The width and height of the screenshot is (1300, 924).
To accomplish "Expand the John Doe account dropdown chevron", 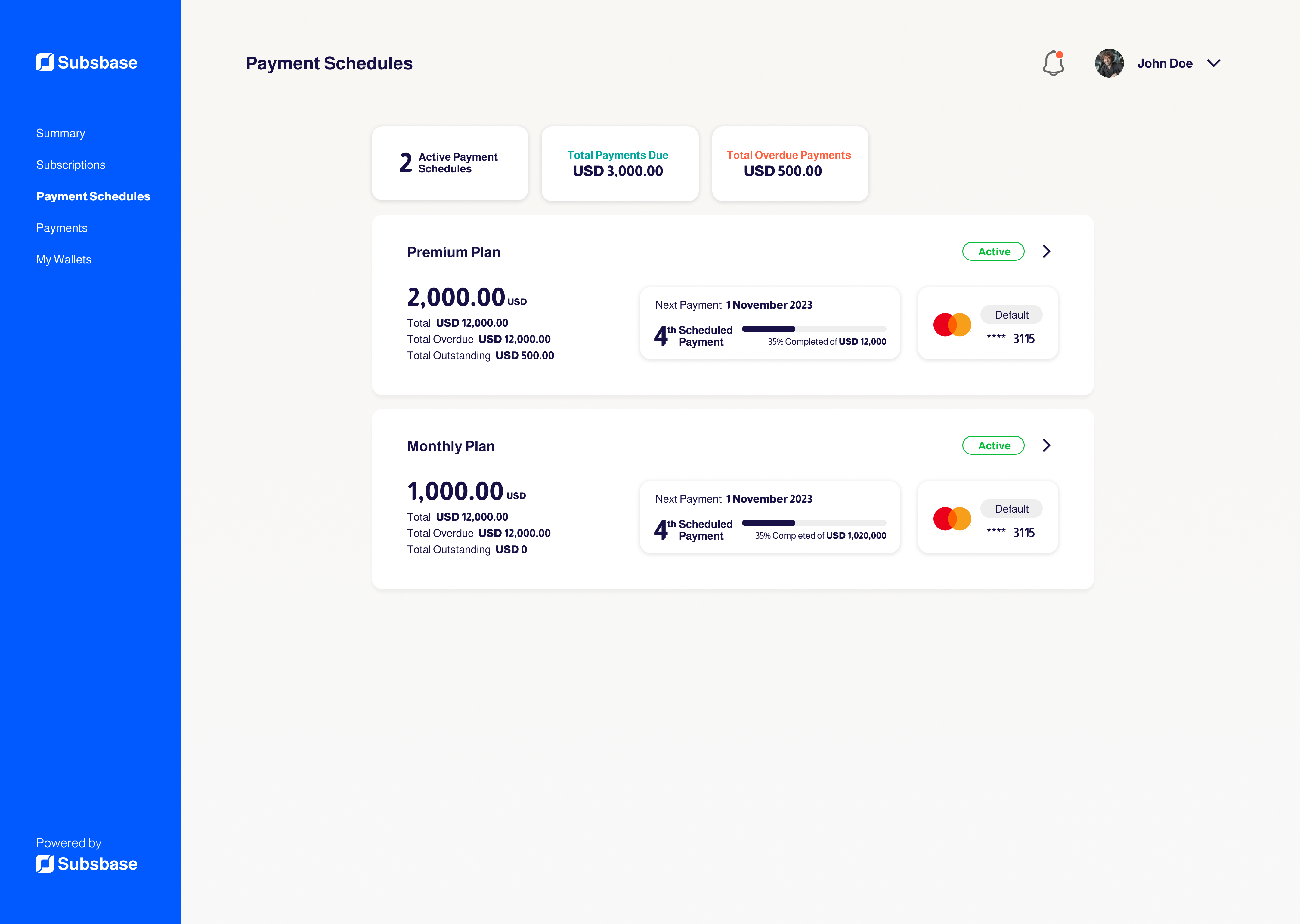I will tap(1214, 63).
